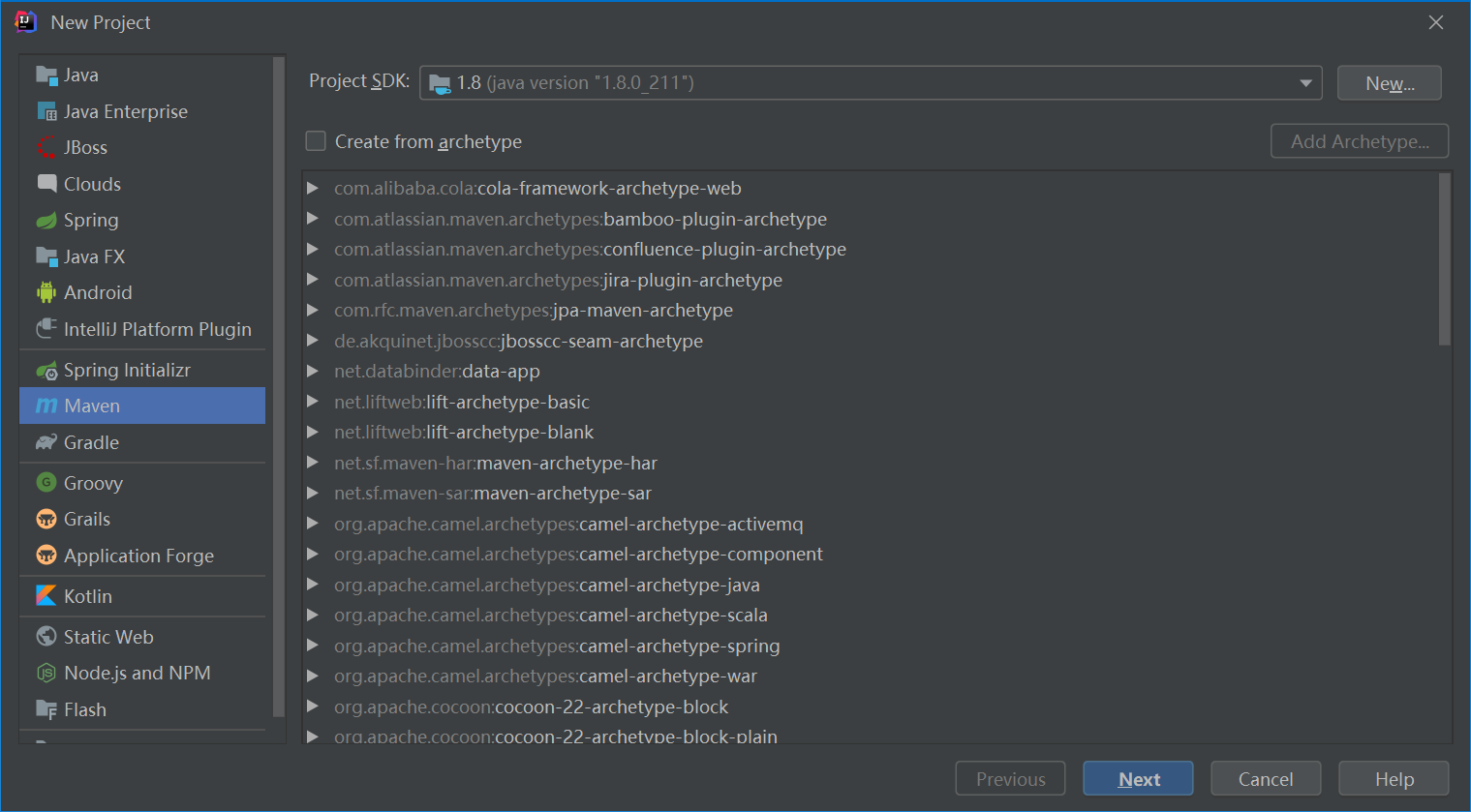
Task: Click the Spring green leaf icon
Action: click(46, 221)
